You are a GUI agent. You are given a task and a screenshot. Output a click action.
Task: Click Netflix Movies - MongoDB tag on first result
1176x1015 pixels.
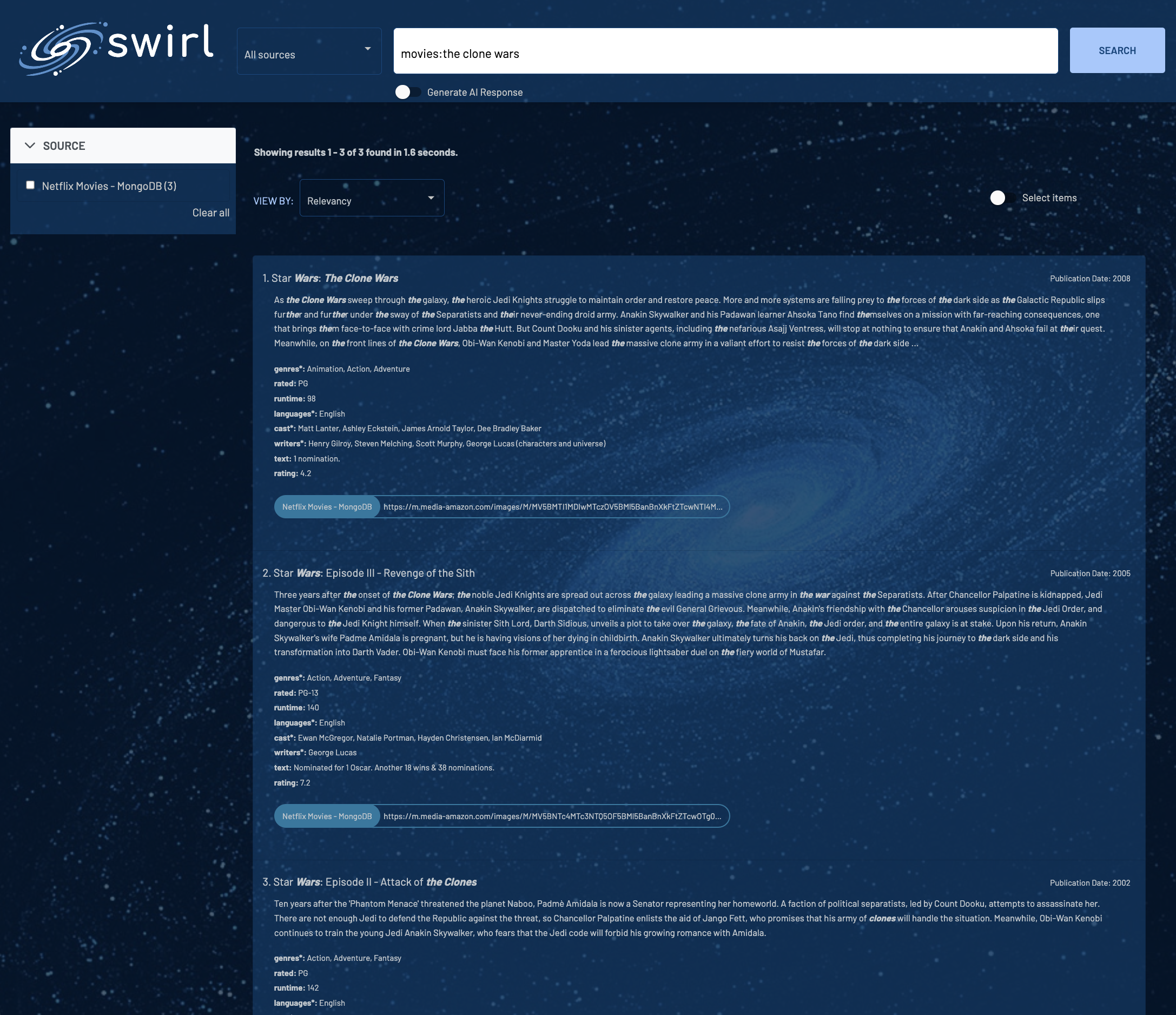327,507
